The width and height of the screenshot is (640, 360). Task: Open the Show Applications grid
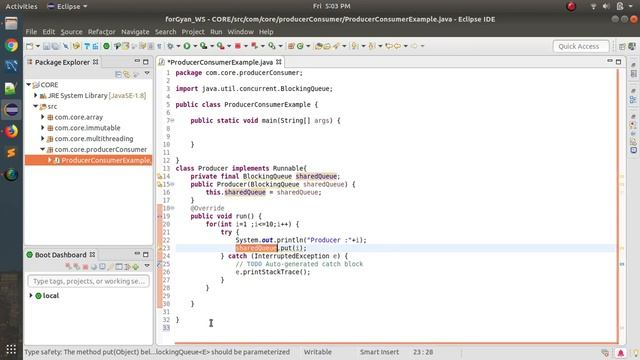(11, 349)
